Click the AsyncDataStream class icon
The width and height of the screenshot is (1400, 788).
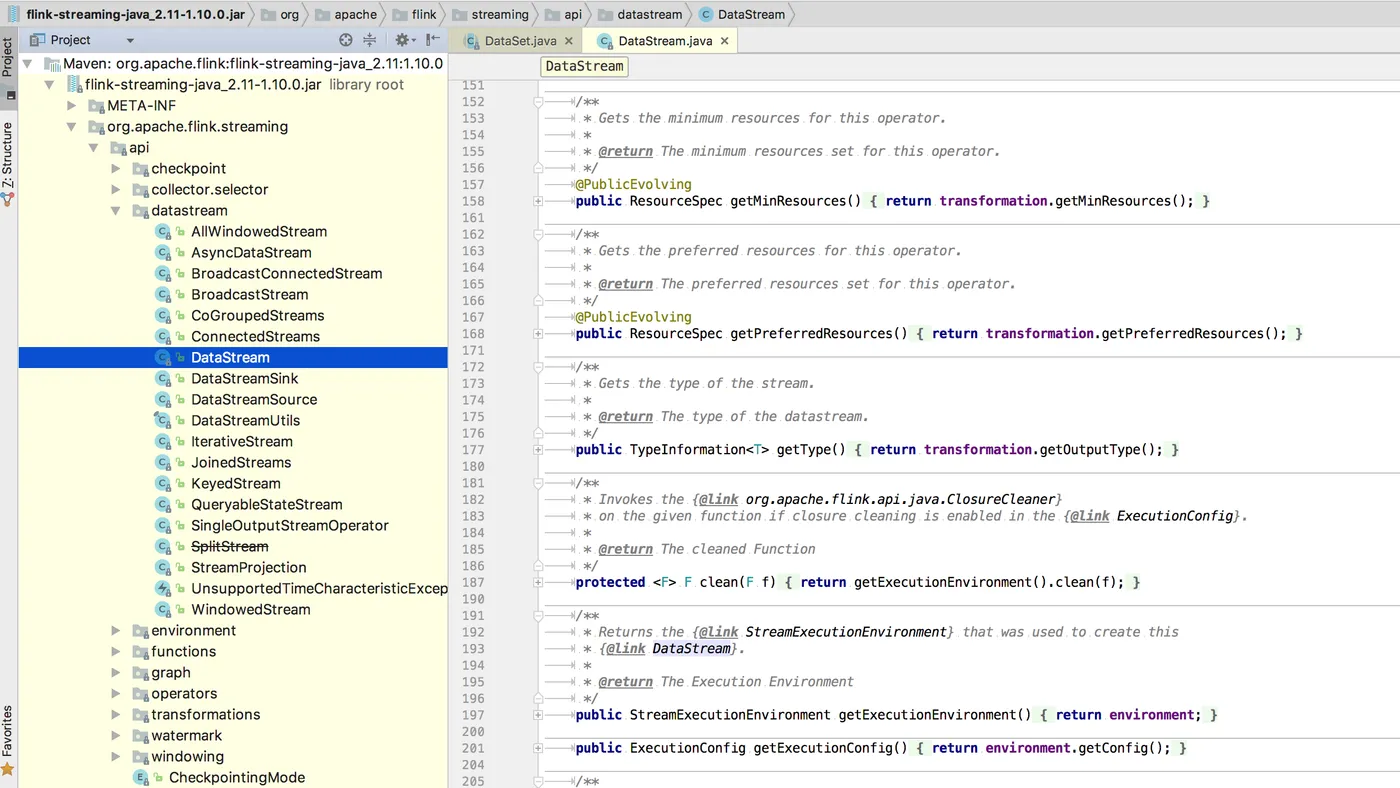(x=163, y=252)
